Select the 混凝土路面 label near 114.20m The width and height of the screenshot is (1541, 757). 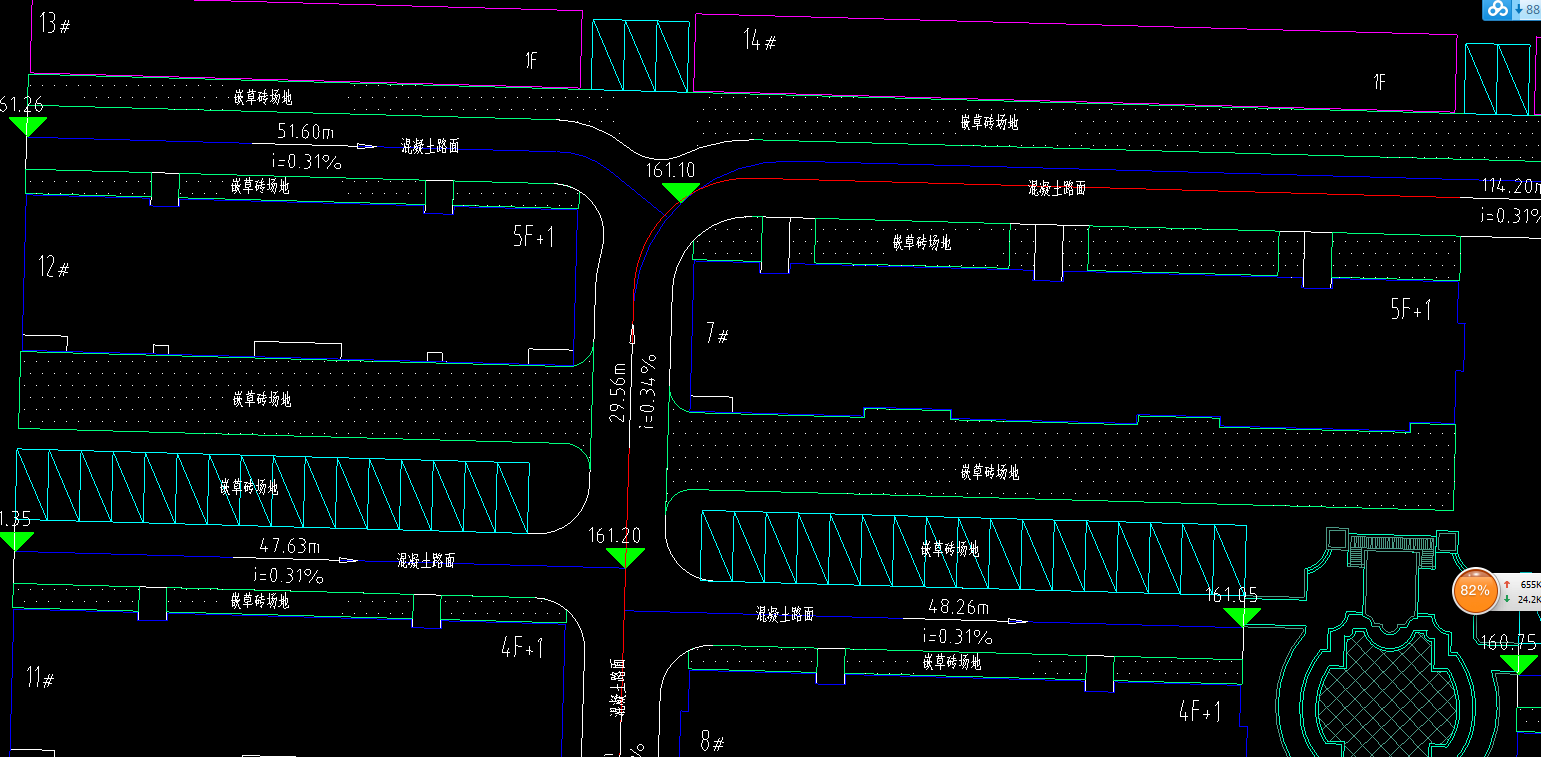[1058, 188]
